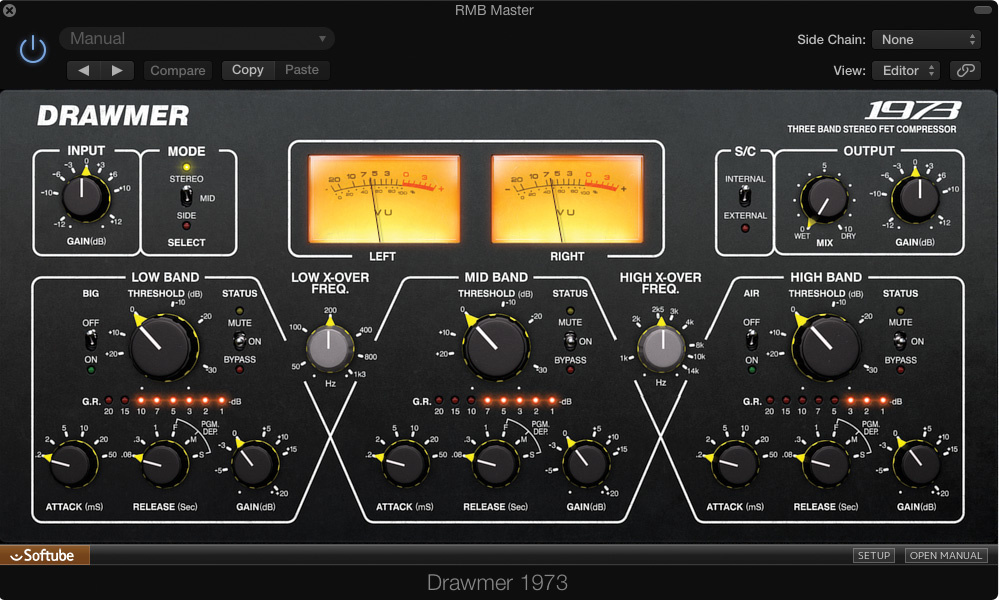Open the View Editor dropdown

coord(905,71)
